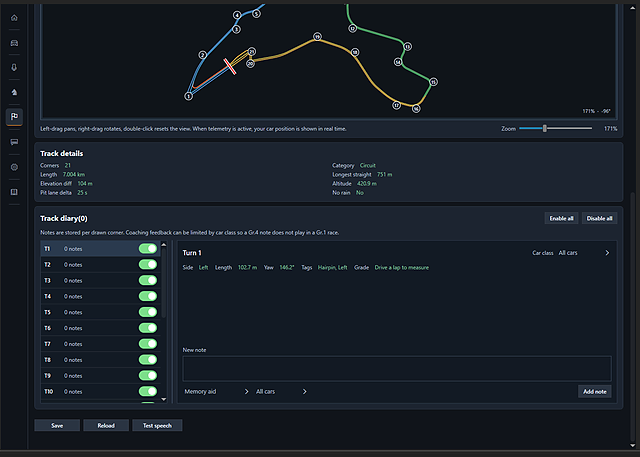Open the Memory aid note type dropdown
The width and height of the screenshot is (640, 457).
point(216,391)
